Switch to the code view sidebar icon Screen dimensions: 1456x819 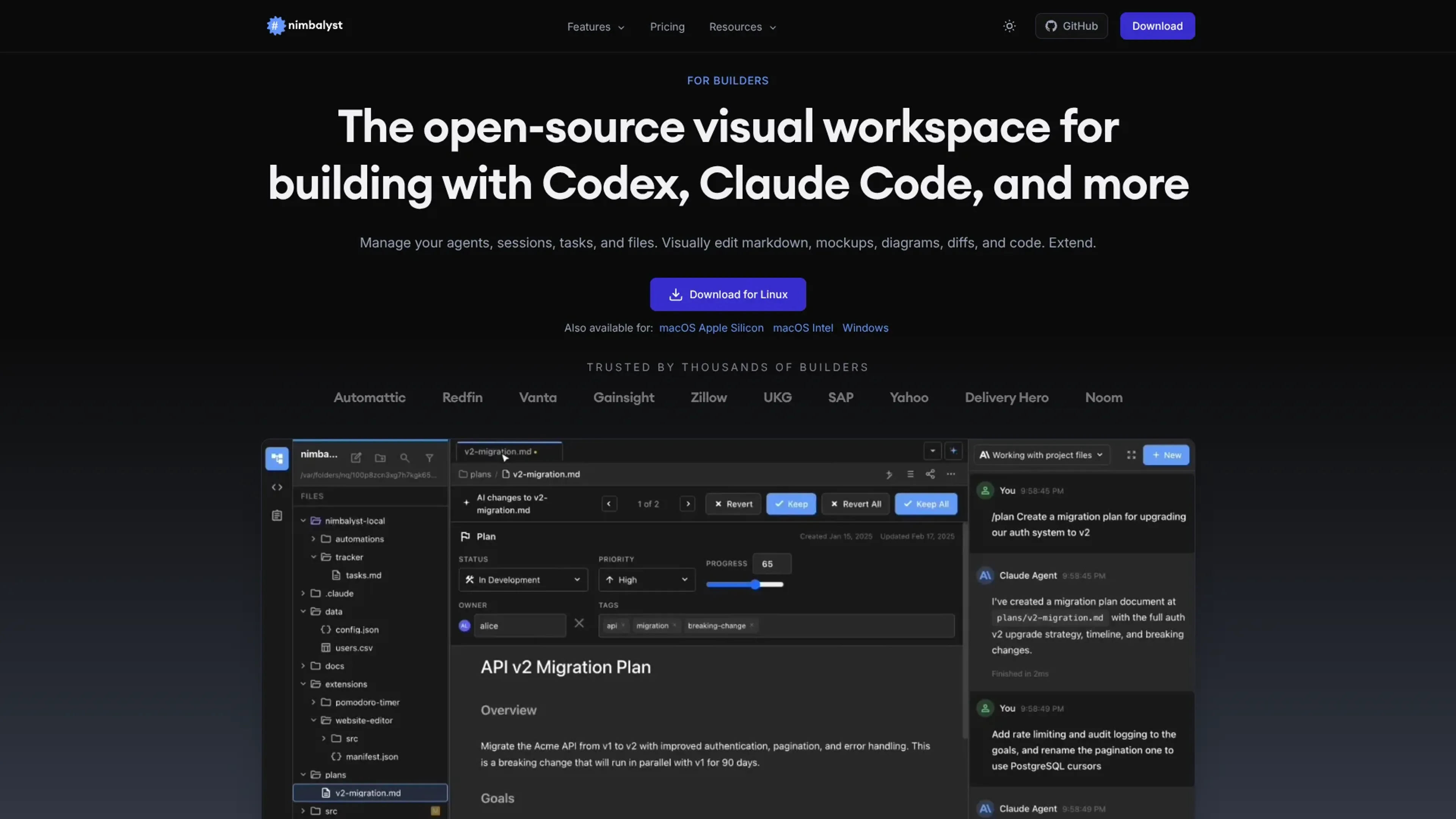[277, 487]
